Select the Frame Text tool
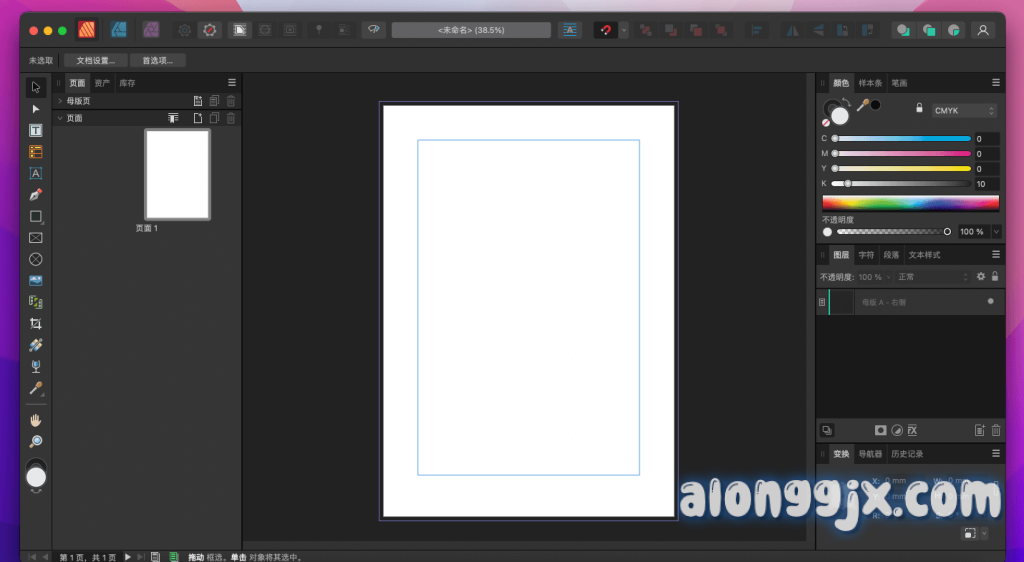The height and width of the screenshot is (562, 1024). pos(36,130)
